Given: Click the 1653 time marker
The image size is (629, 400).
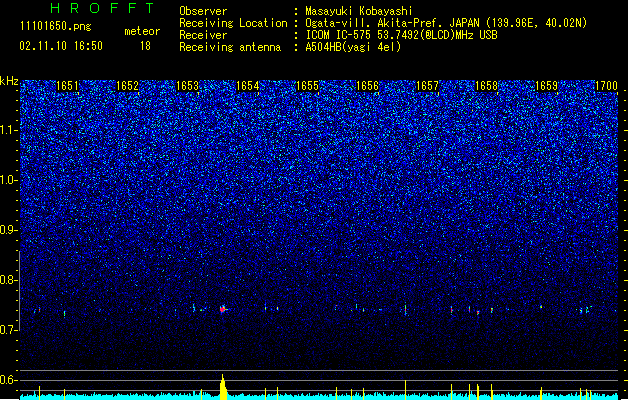Looking at the screenshot, I should pyautogui.click(x=187, y=86).
